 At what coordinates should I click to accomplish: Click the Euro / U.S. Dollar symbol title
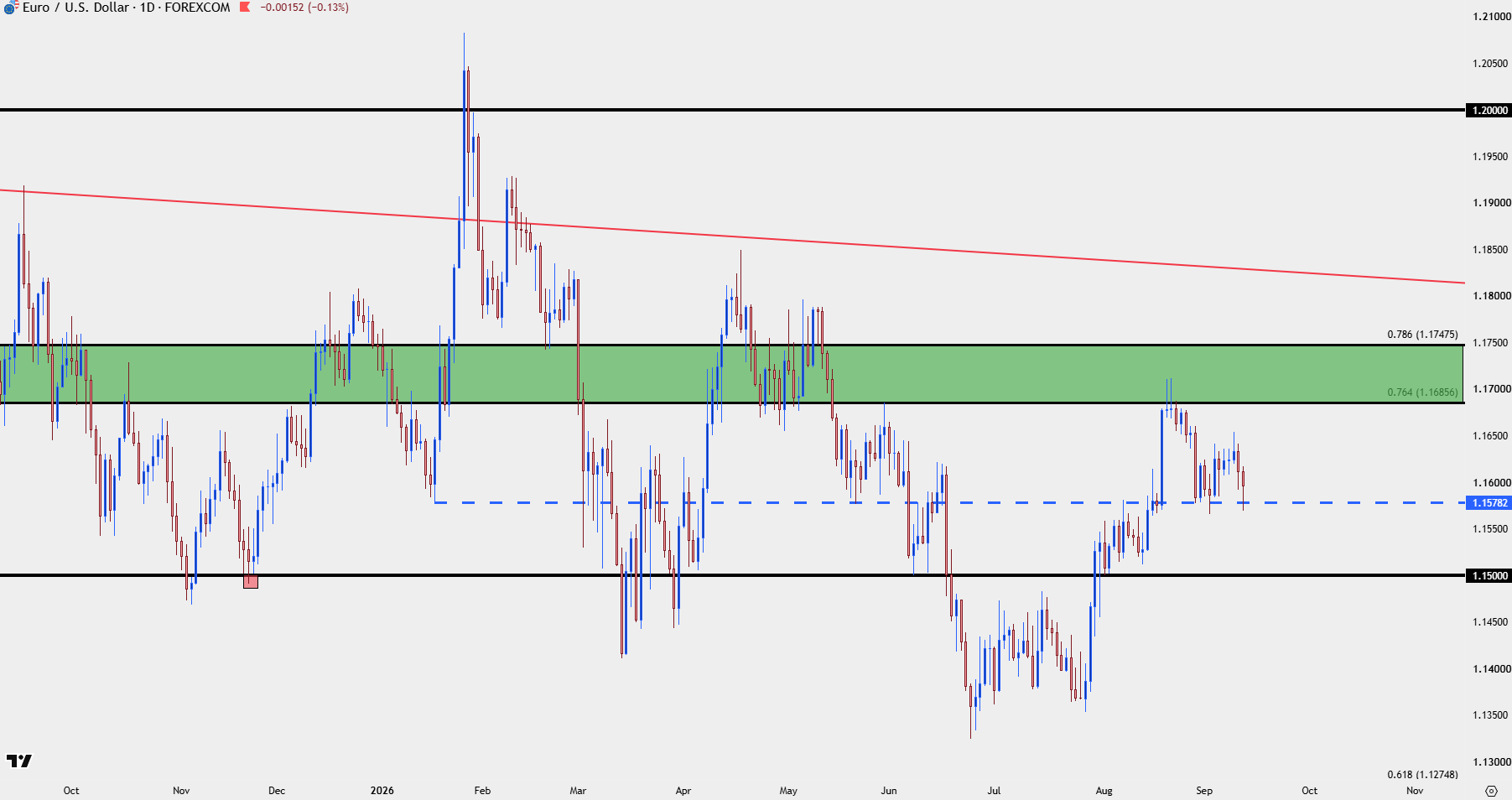74,8
